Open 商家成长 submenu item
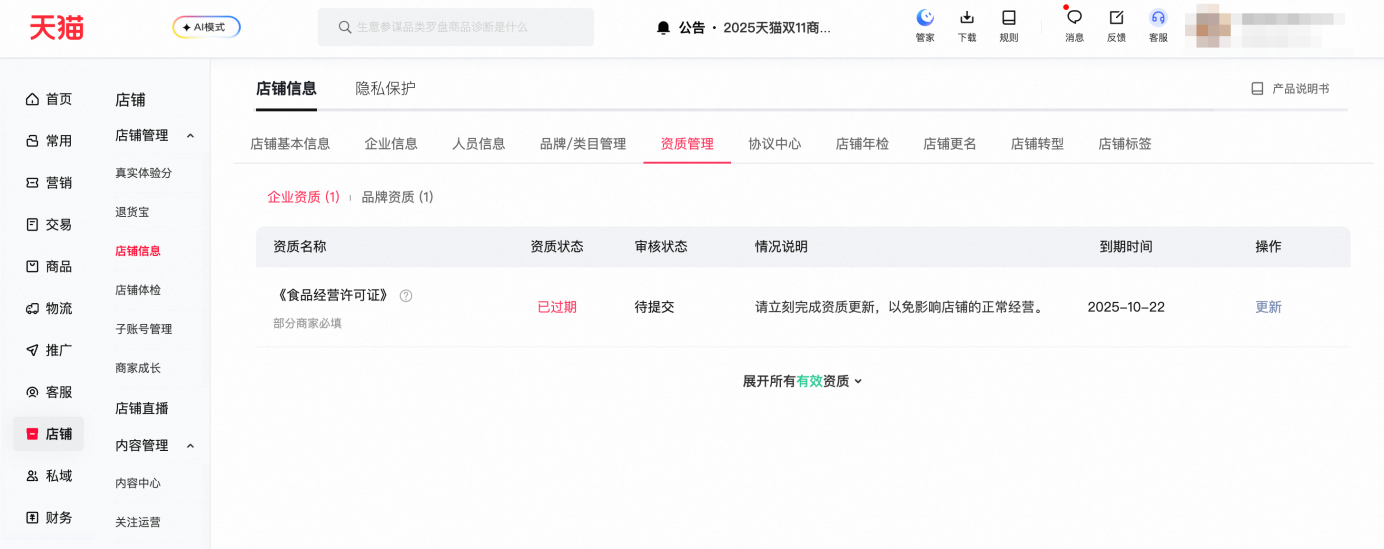The height and width of the screenshot is (549, 1384). 138,368
